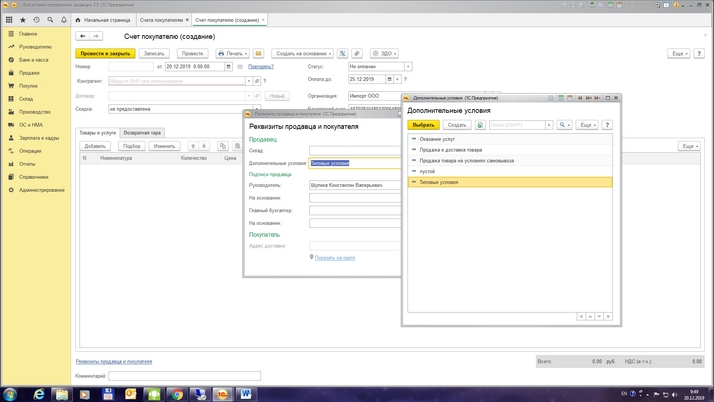
Task: Click the back navigation arrow button
Action: pyautogui.click(x=82, y=36)
